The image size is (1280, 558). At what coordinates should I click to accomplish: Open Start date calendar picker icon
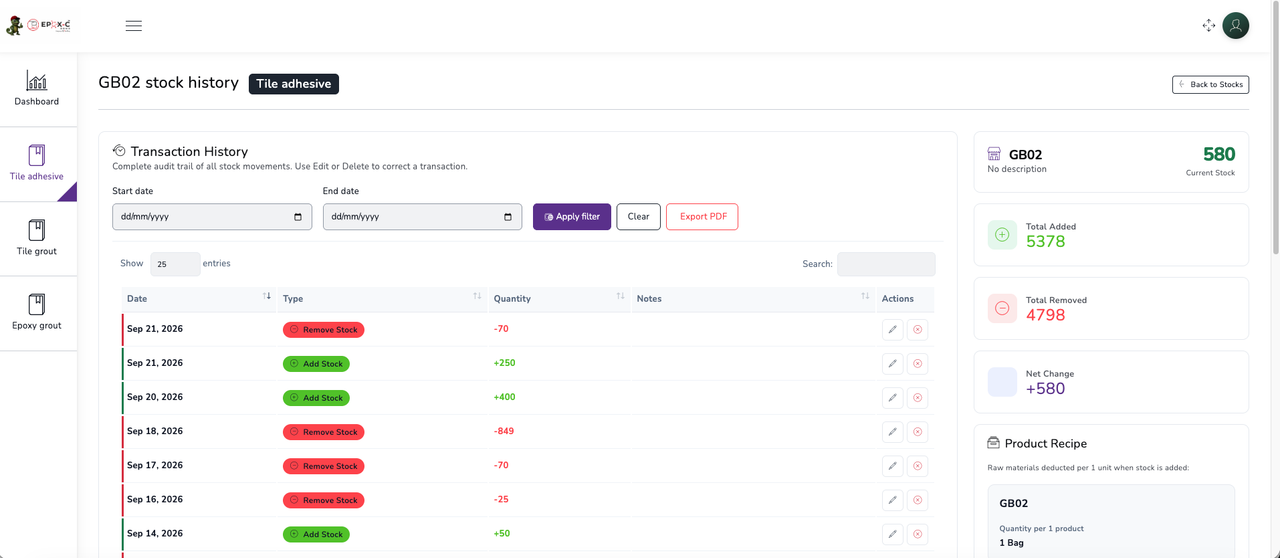click(298, 217)
